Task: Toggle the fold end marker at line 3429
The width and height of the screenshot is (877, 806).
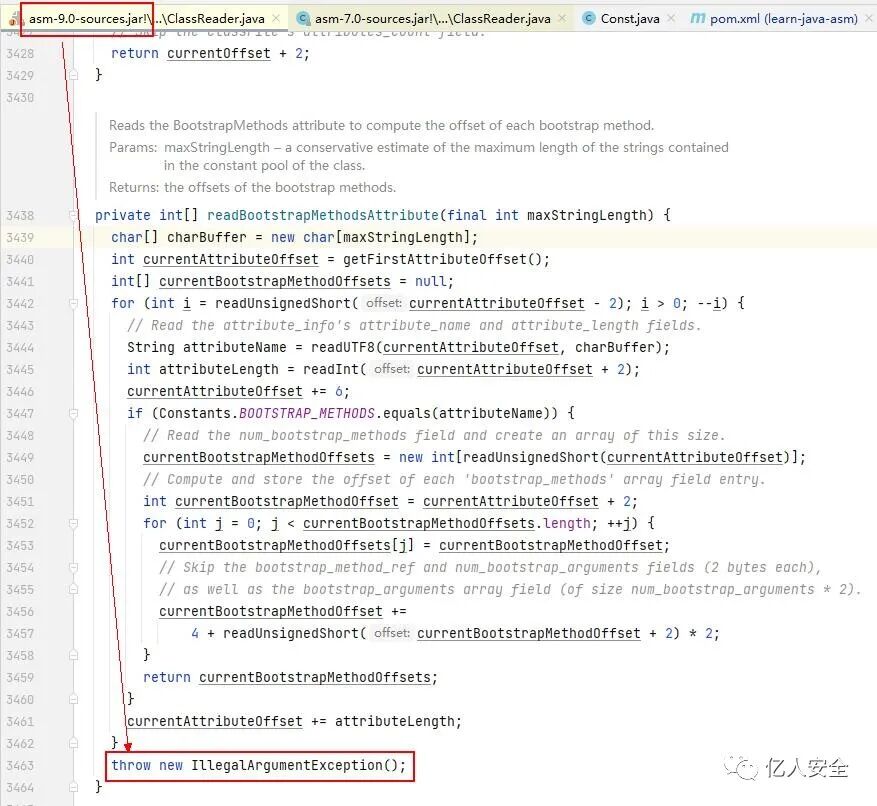Action: (73, 75)
